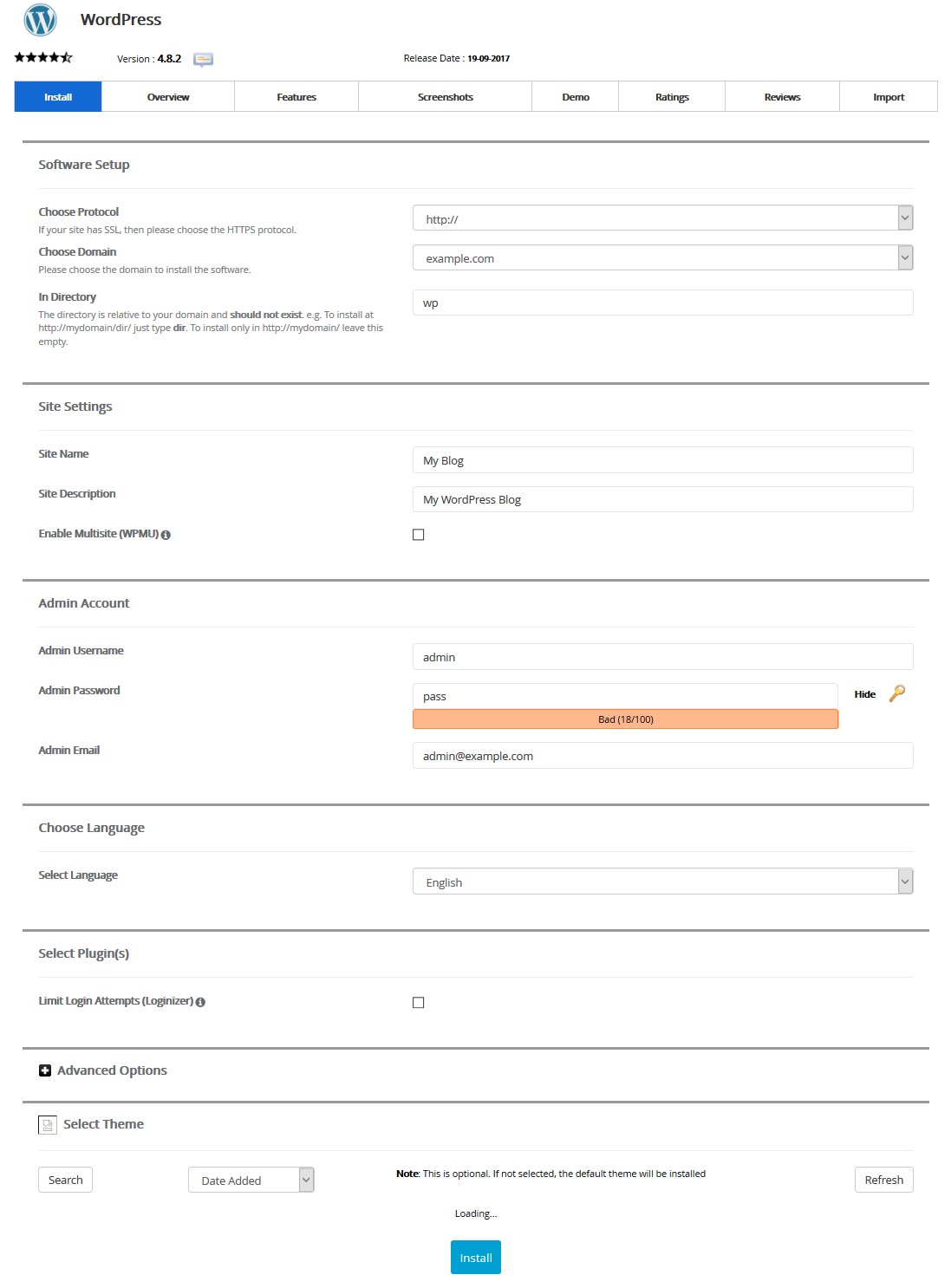Switch to the Install tab

click(58, 96)
